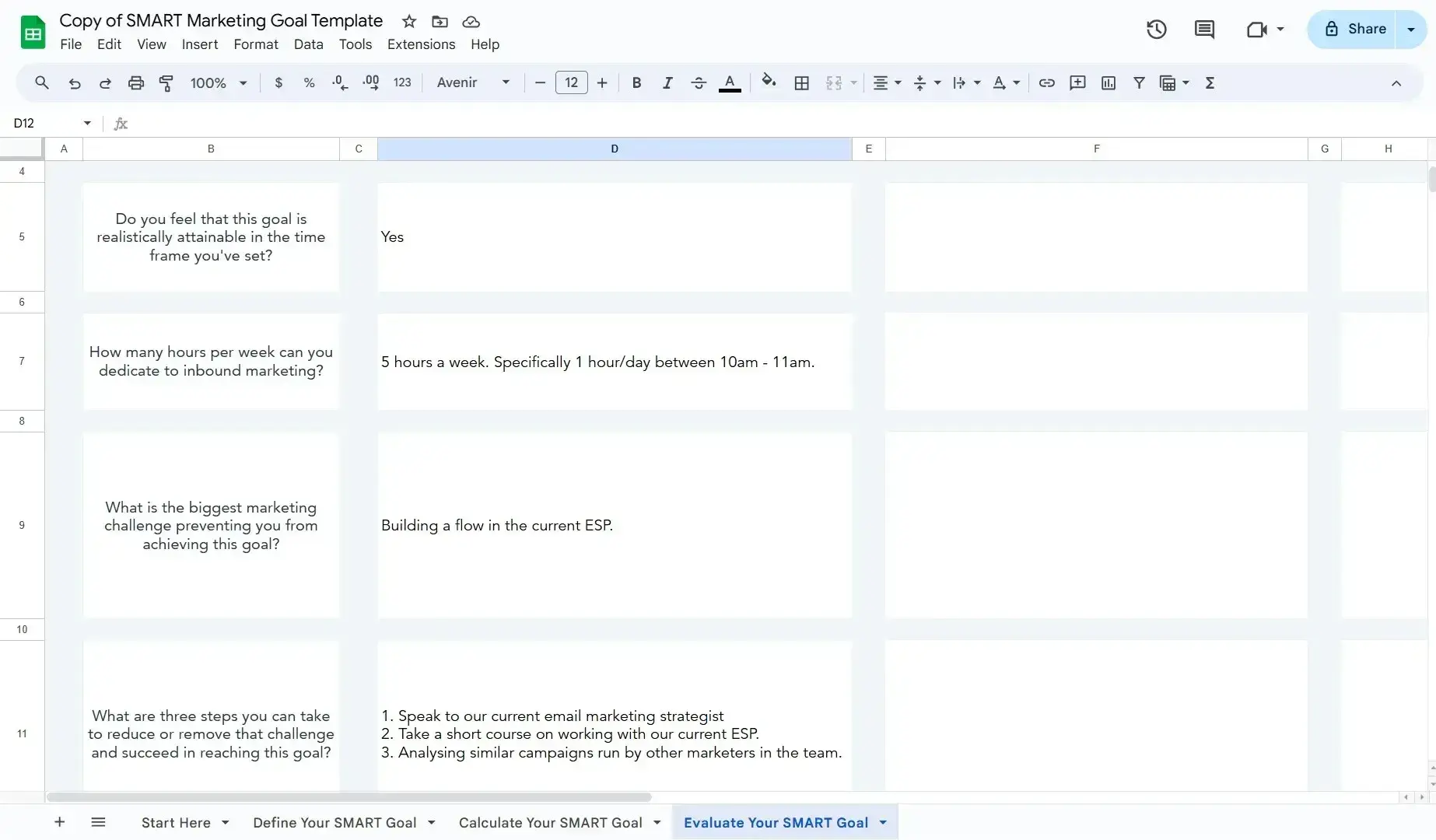Open Meet call options arrow
Image resolution: width=1436 pixels, height=840 pixels.
[1280, 30]
